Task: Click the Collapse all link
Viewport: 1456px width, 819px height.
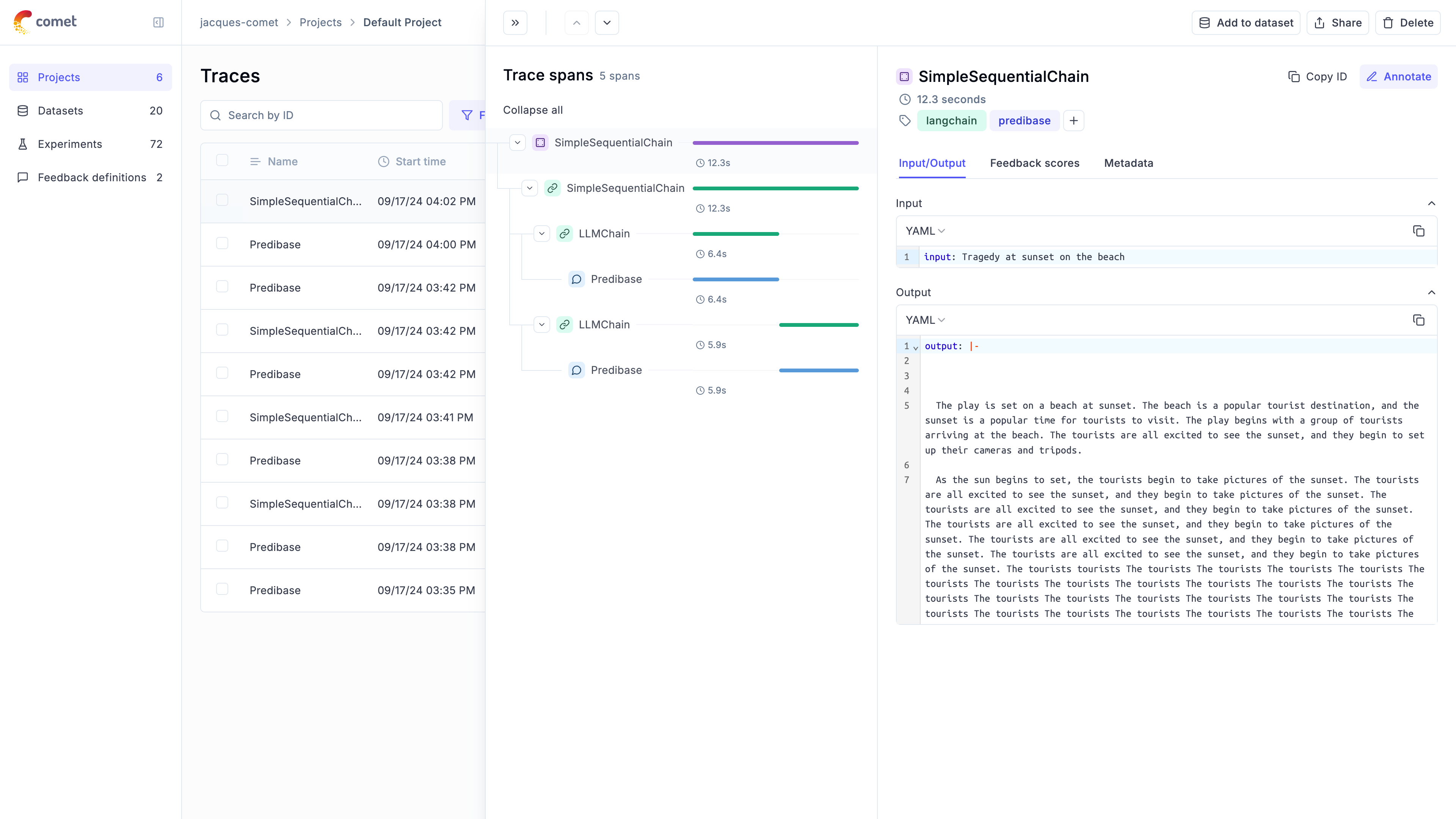Action: [x=532, y=110]
